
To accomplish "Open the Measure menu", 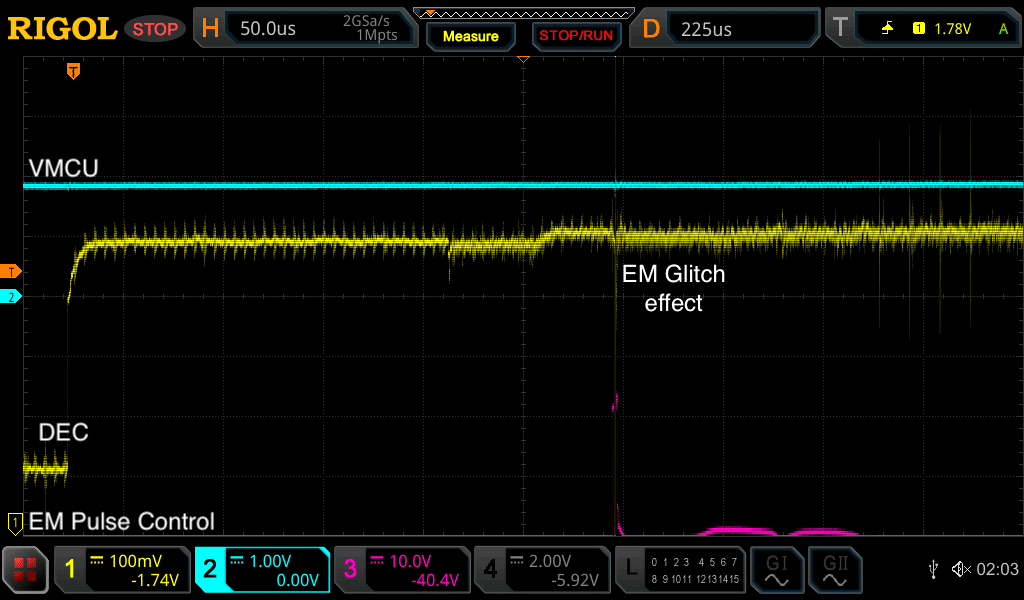I will coord(470,36).
